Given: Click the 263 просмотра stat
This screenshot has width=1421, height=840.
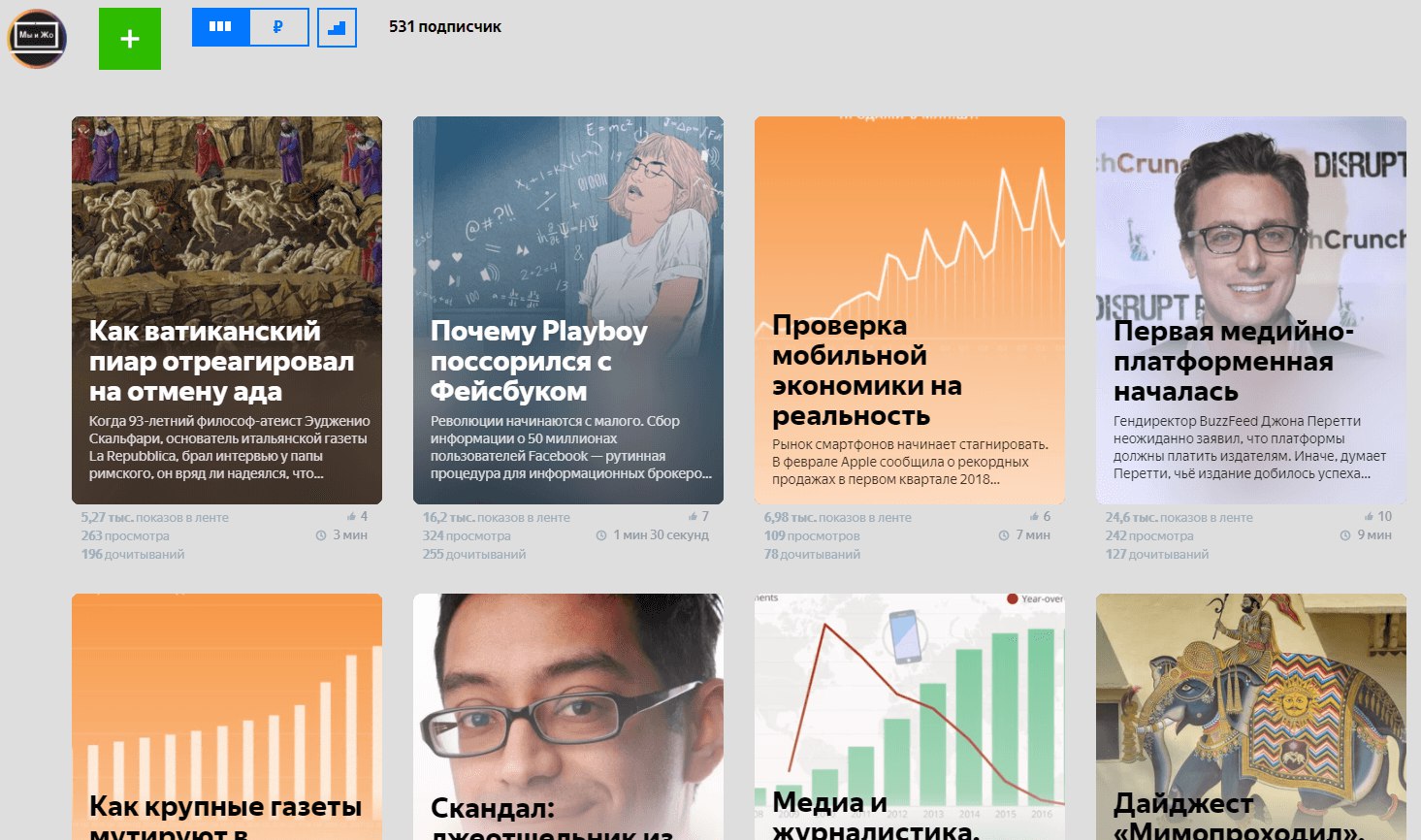Looking at the screenshot, I should pyautogui.click(x=125, y=535).
